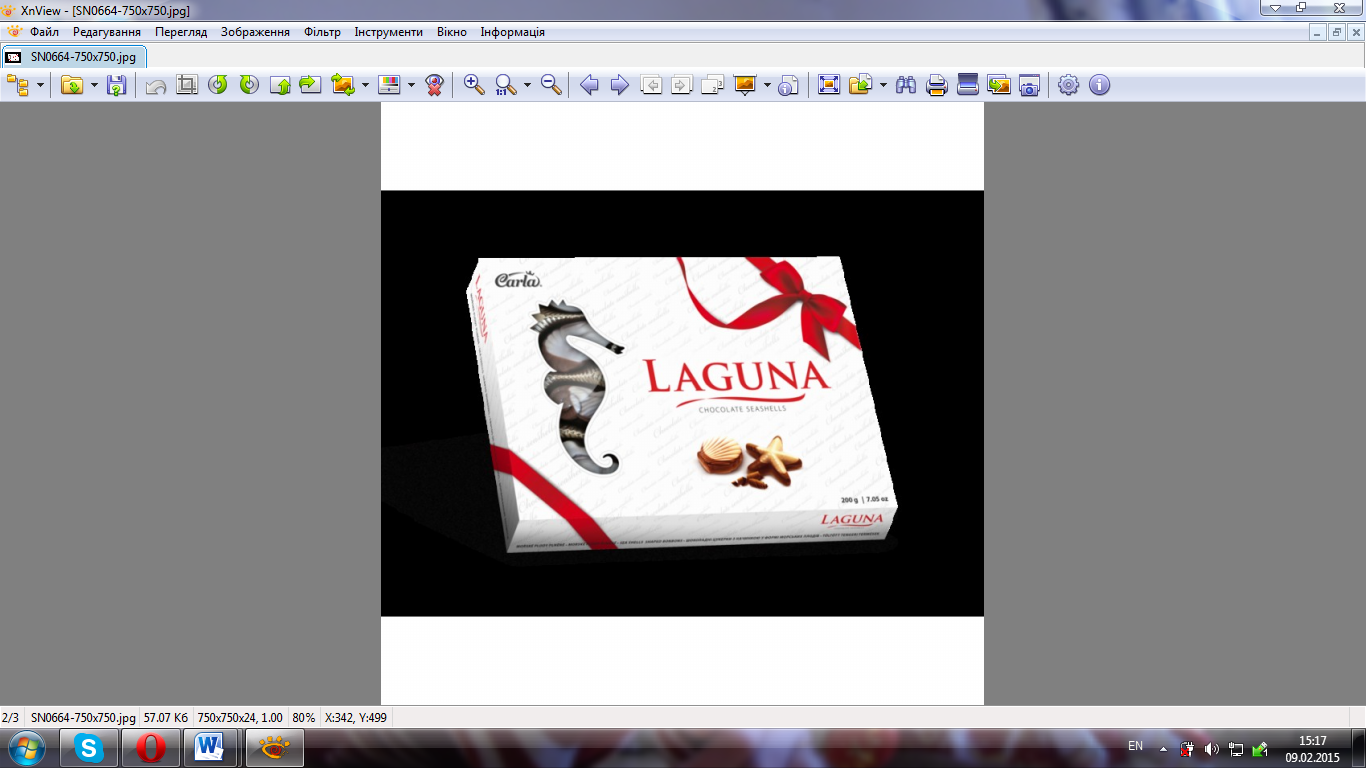Viewport: 1366px width, 768px height.
Task: Open the color adjustment icon
Action: [389, 85]
